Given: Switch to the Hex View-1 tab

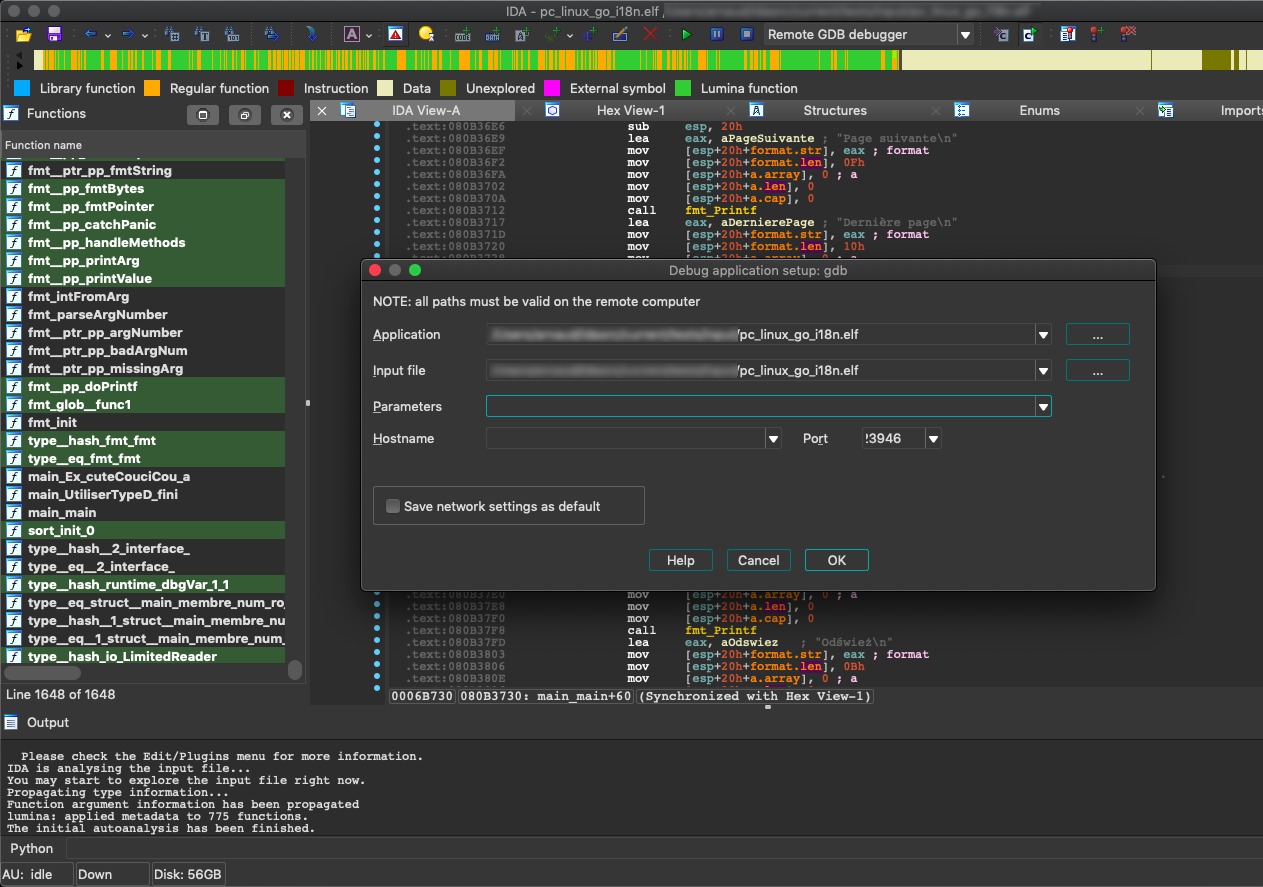Looking at the screenshot, I should coord(630,110).
